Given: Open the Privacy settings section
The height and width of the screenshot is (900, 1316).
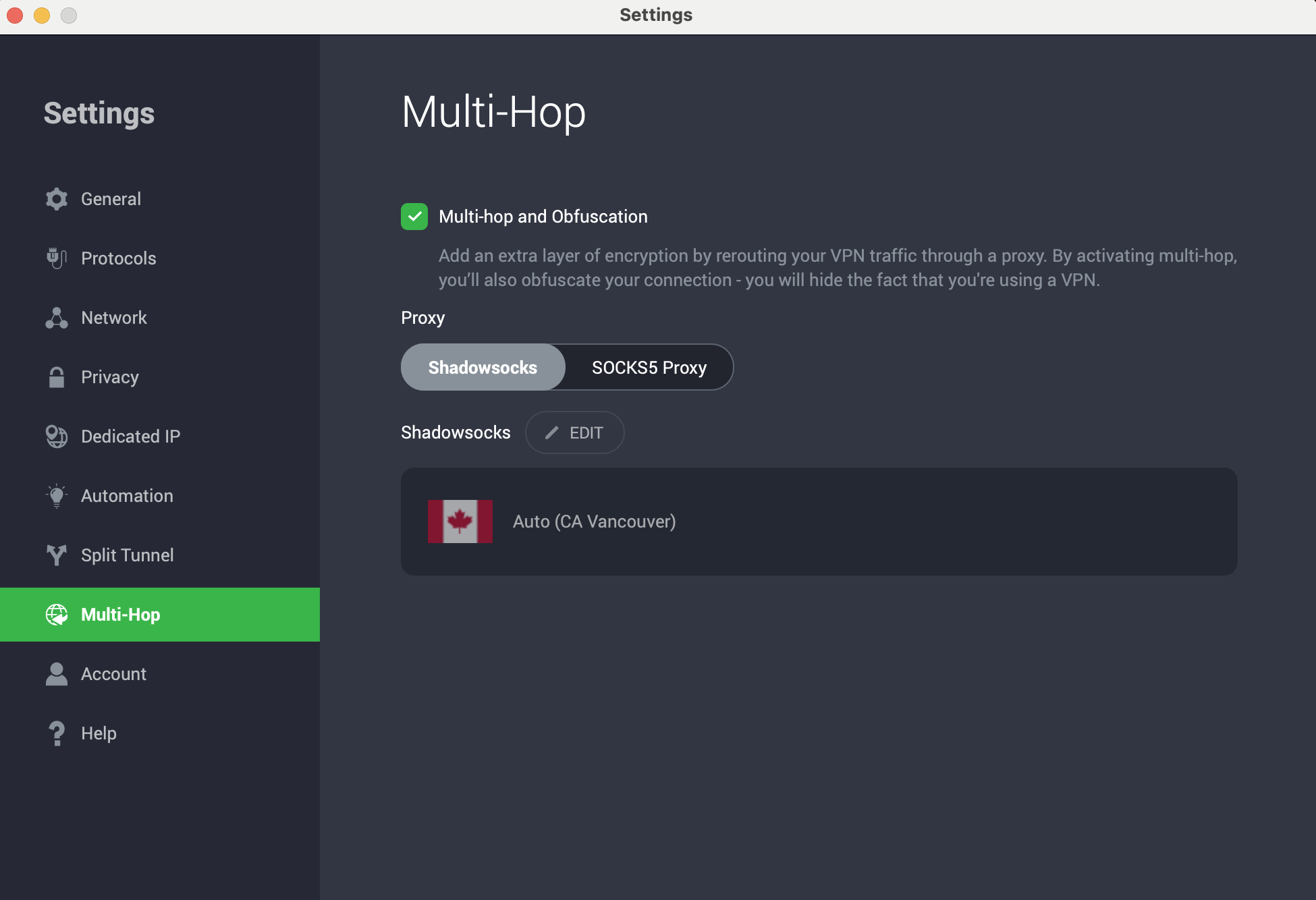Looking at the screenshot, I should (109, 376).
